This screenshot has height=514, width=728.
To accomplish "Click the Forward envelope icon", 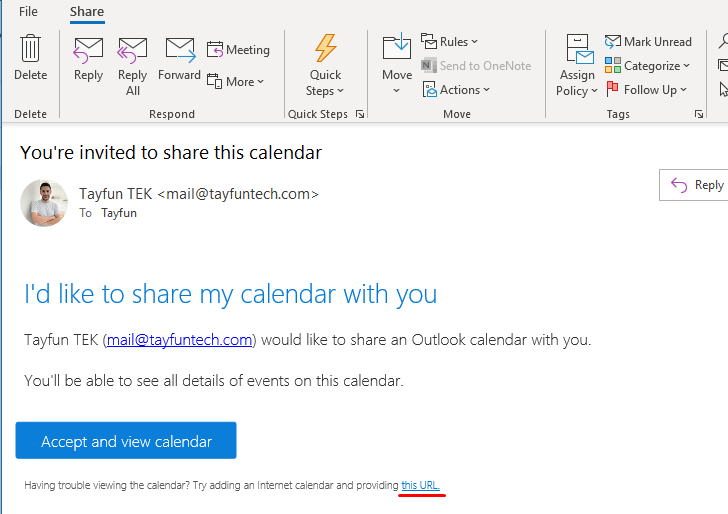I will coord(179,50).
